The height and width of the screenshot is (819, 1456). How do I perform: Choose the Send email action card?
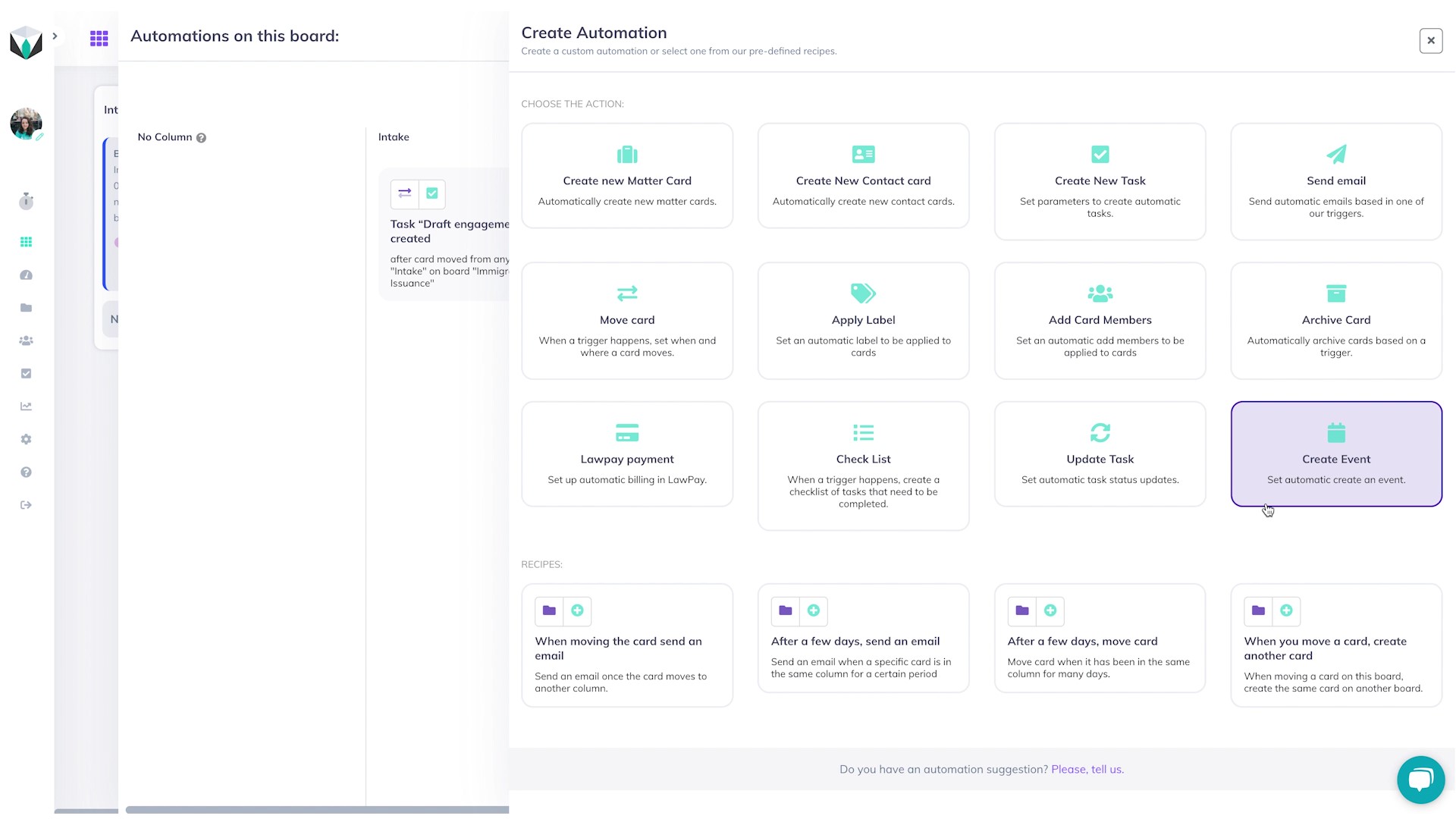(x=1335, y=181)
